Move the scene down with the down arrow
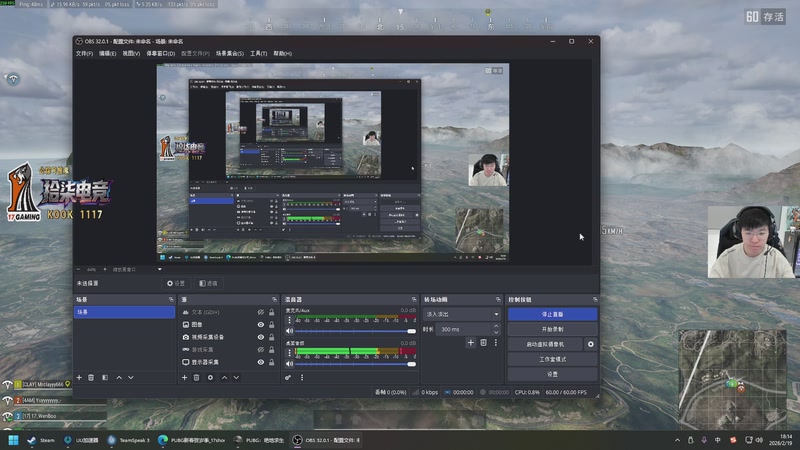 click(131, 378)
